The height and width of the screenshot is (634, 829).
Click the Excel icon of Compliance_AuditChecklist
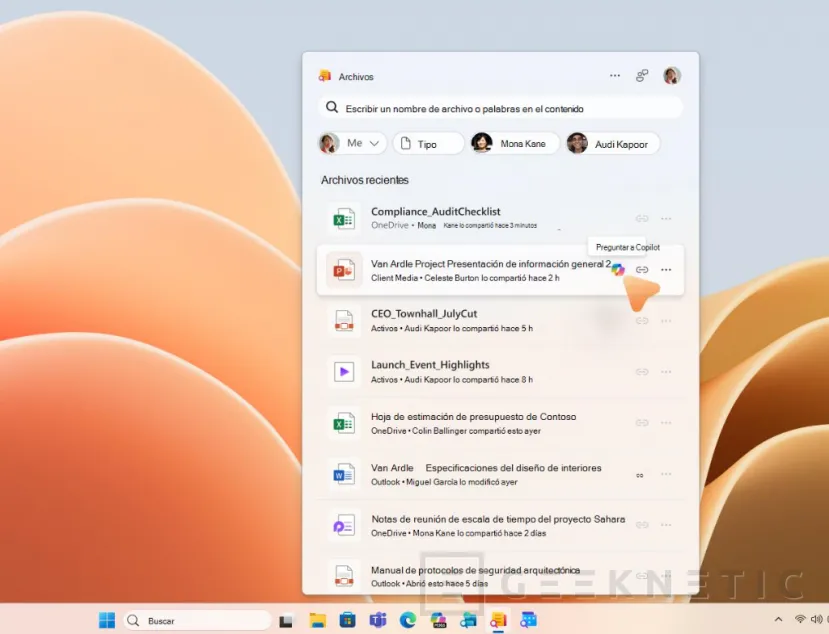pos(345,218)
